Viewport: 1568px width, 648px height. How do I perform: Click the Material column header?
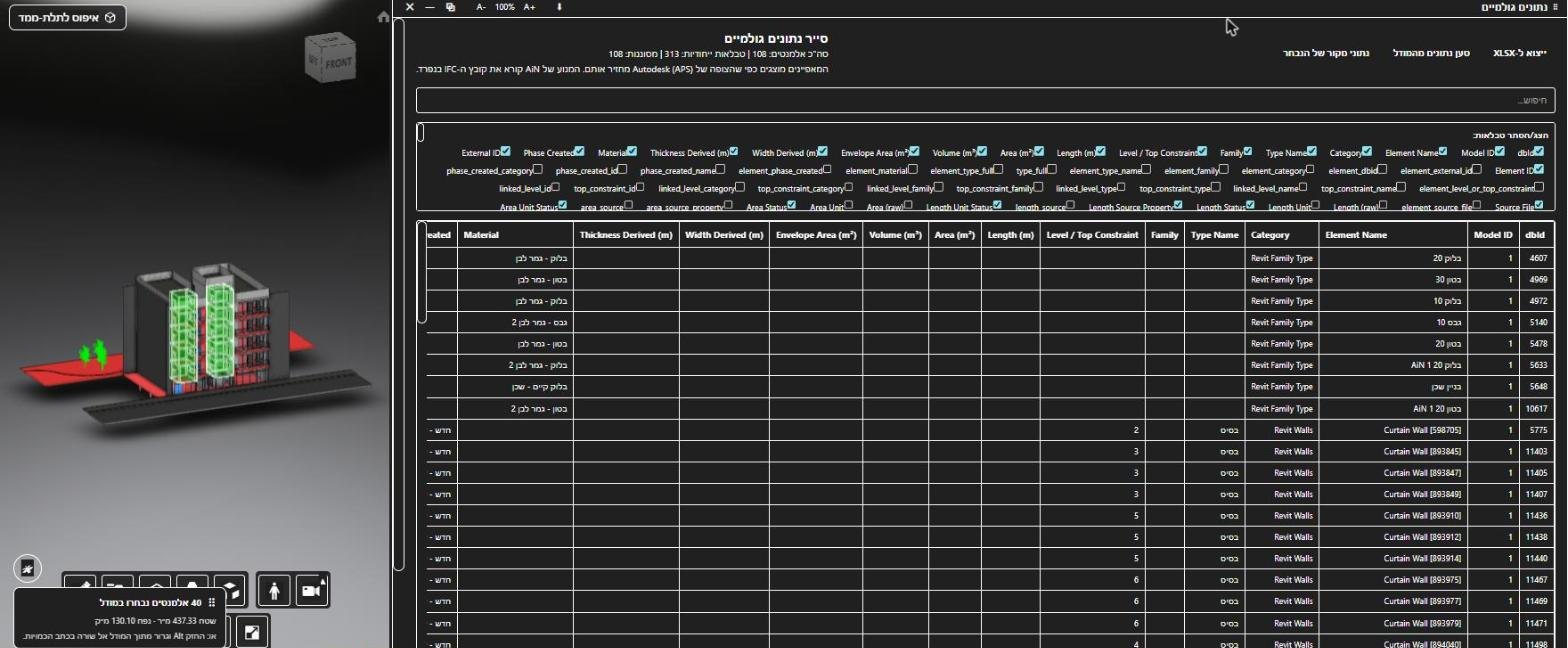515,235
